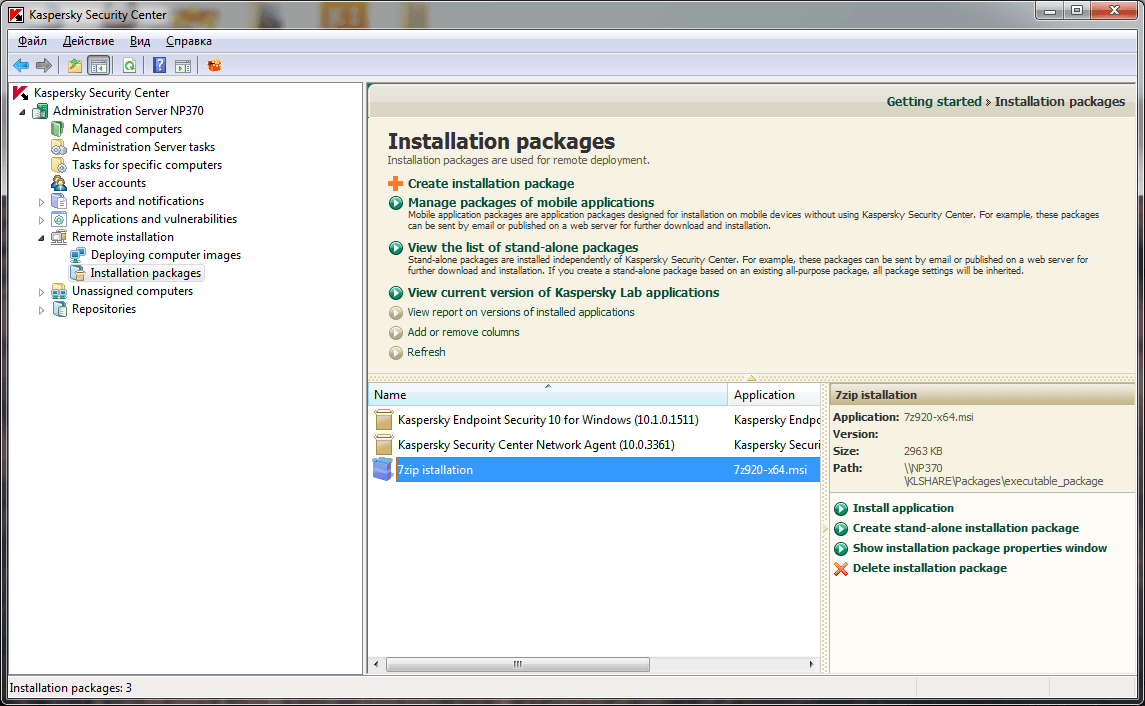Toggle the action pane toolbar icon

click(x=183, y=66)
